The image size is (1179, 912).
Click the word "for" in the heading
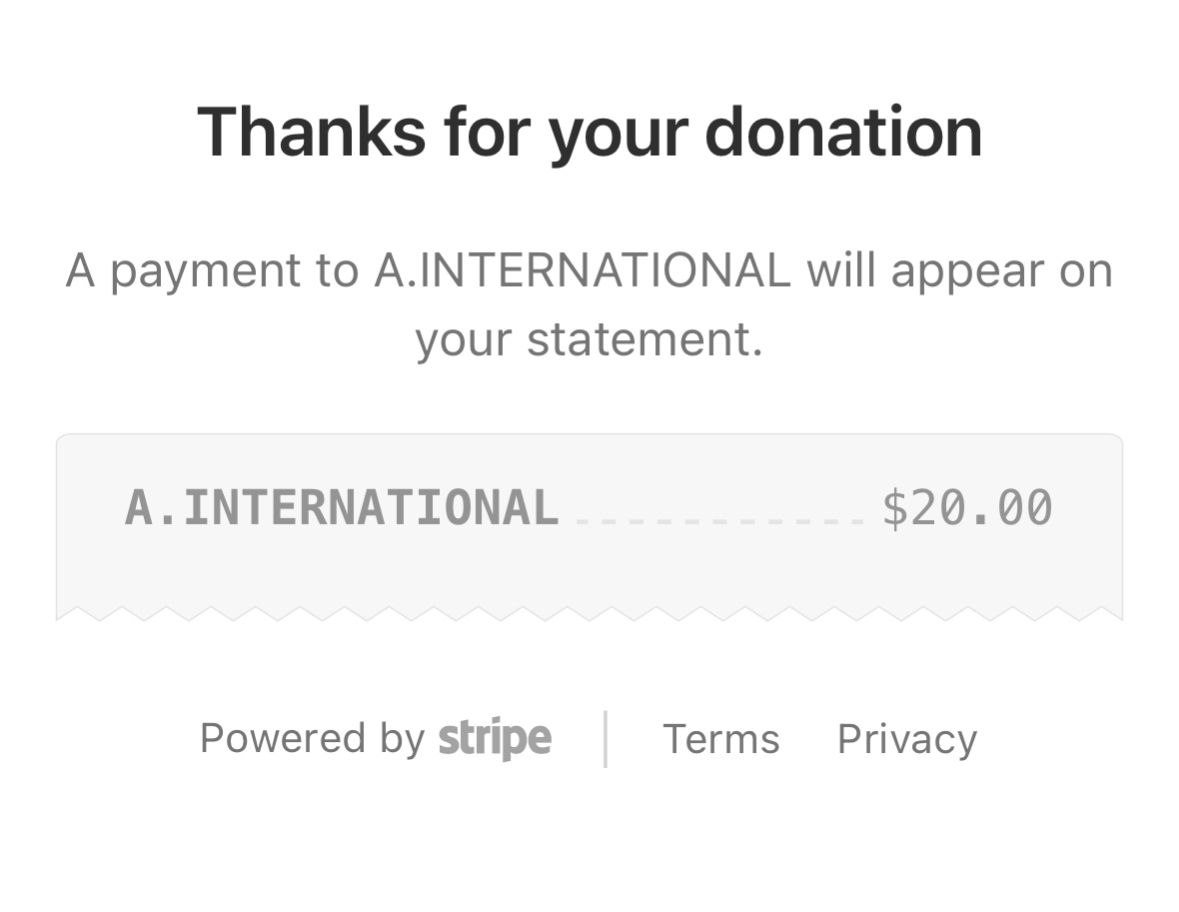click(484, 133)
